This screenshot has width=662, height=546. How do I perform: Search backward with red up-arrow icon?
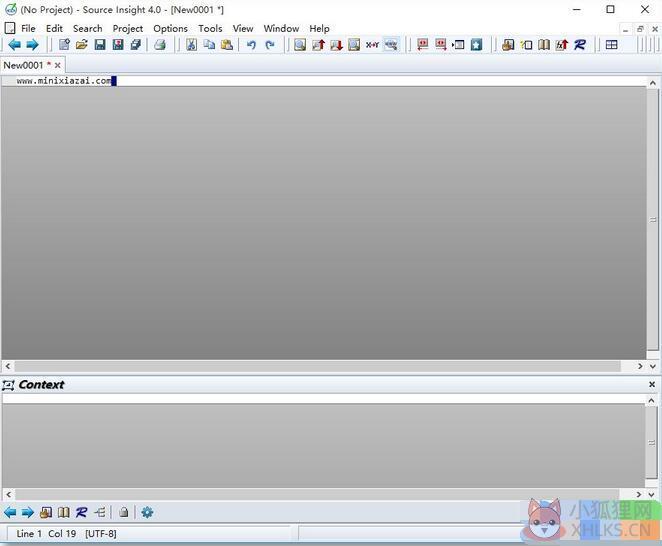coord(318,44)
